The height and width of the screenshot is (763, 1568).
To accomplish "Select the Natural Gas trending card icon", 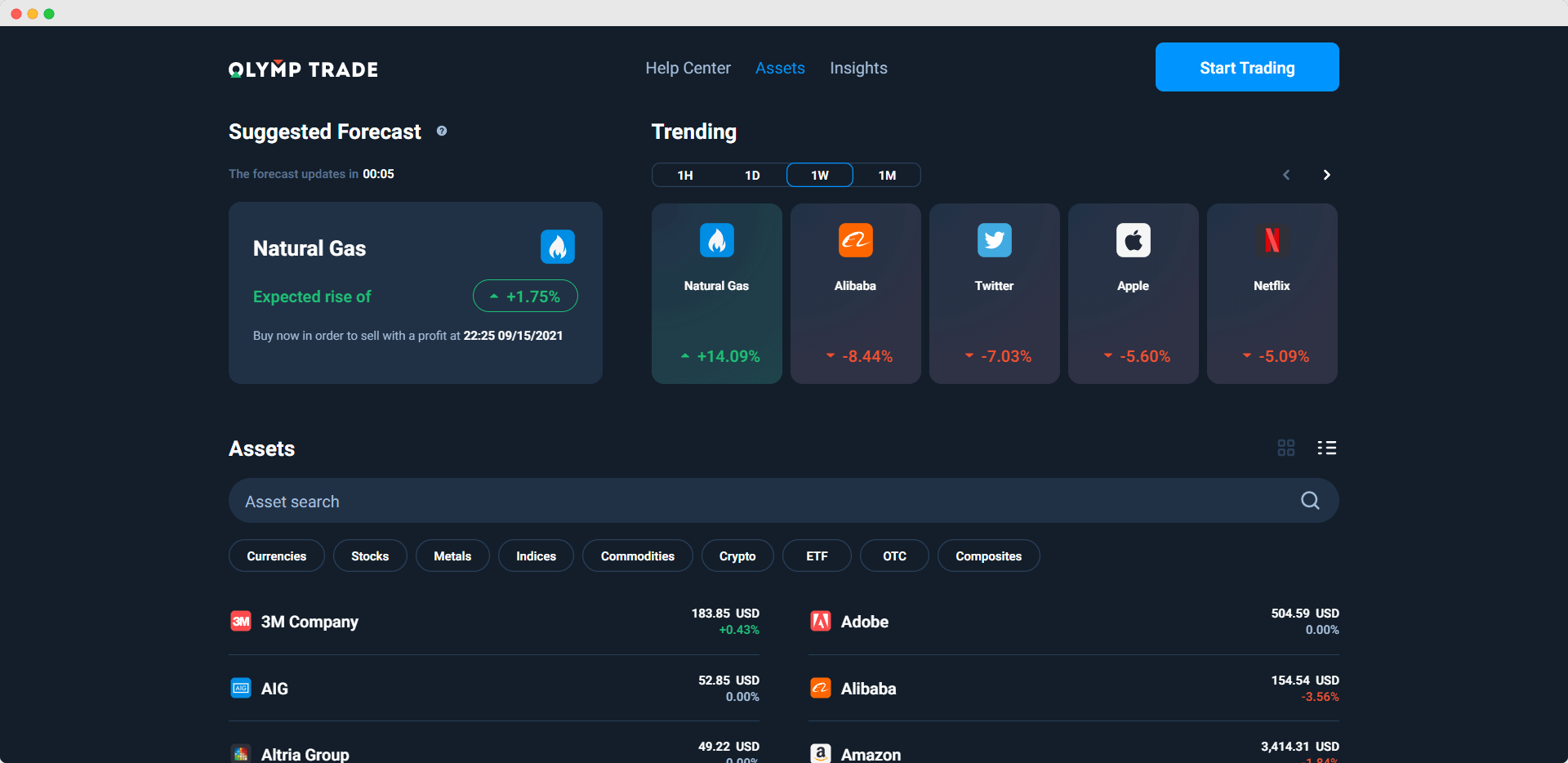I will point(717,240).
